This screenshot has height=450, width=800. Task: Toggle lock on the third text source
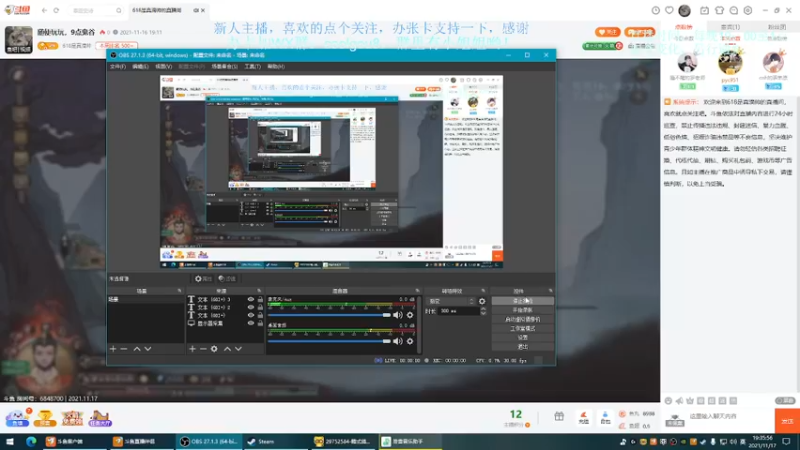pyautogui.click(x=260, y=315)
